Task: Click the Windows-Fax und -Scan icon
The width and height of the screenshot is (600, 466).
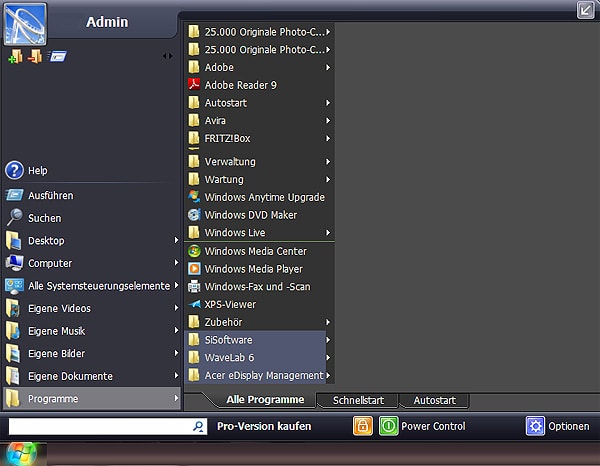Action: coord(194,287)
